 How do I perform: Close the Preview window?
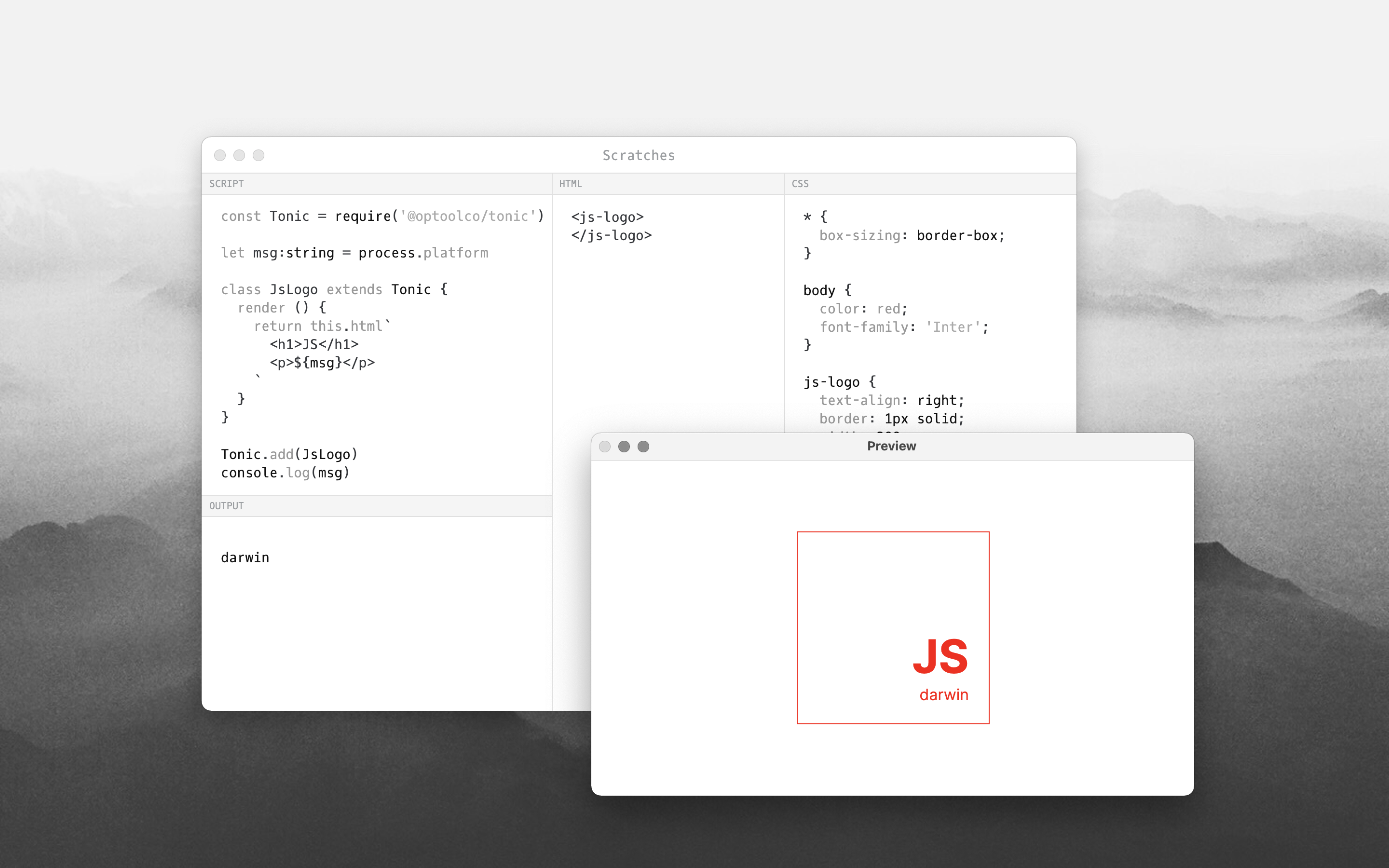pyautogui.click(x=604, y=447)
